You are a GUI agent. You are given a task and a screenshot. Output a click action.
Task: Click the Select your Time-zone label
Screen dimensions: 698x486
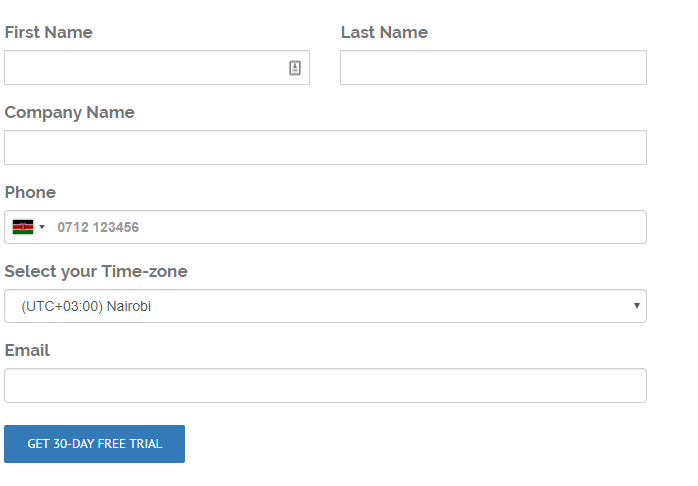[96, 271]
